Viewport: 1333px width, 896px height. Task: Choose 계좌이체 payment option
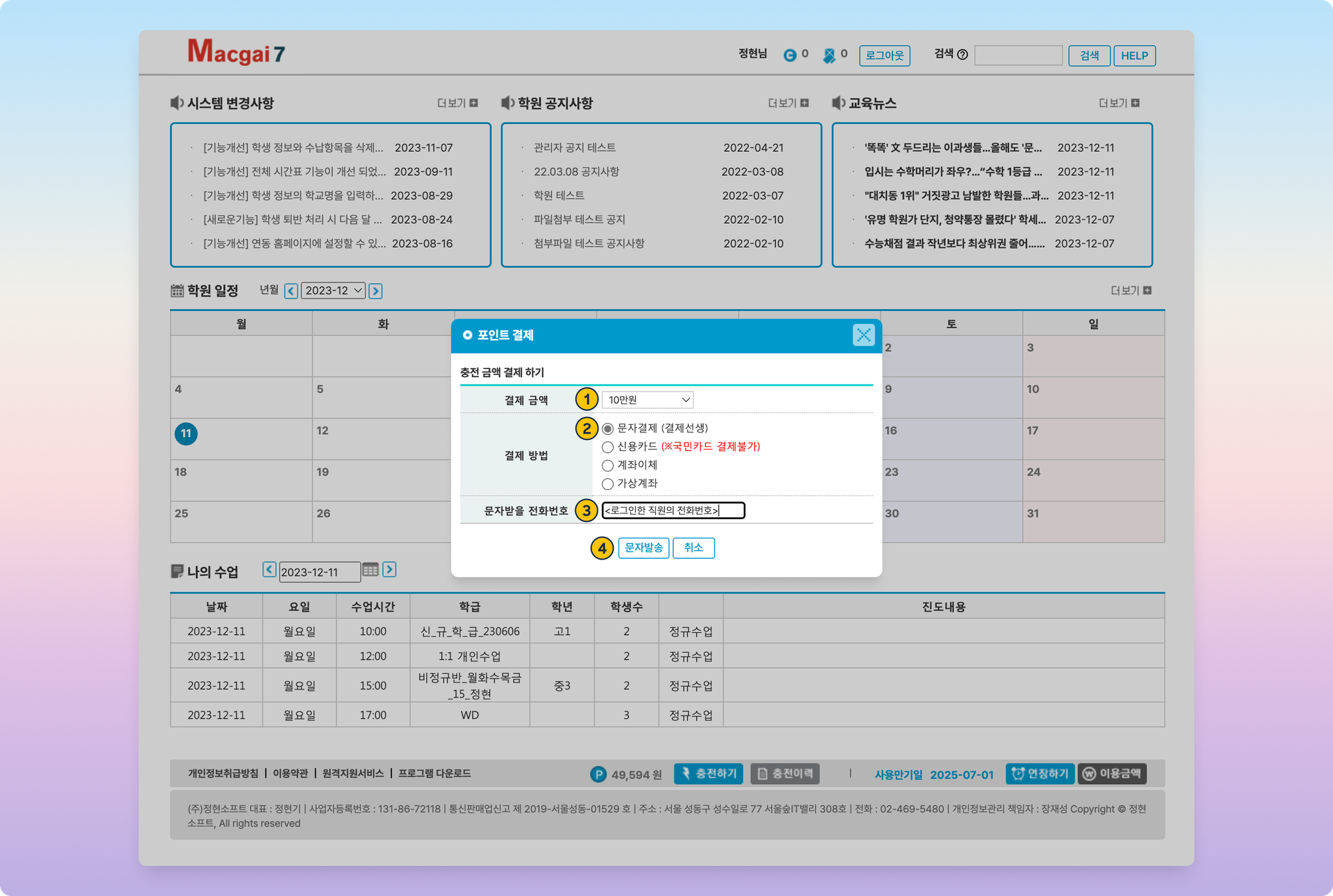pos(607,466)
